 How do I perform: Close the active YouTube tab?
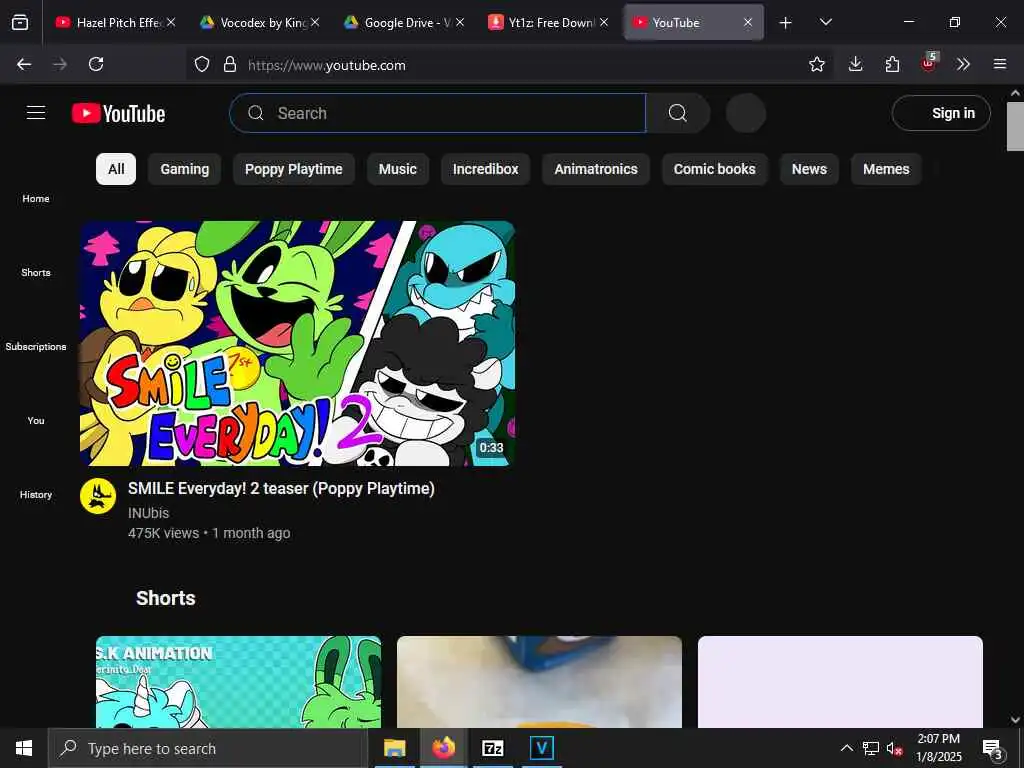tap(748, 22)
